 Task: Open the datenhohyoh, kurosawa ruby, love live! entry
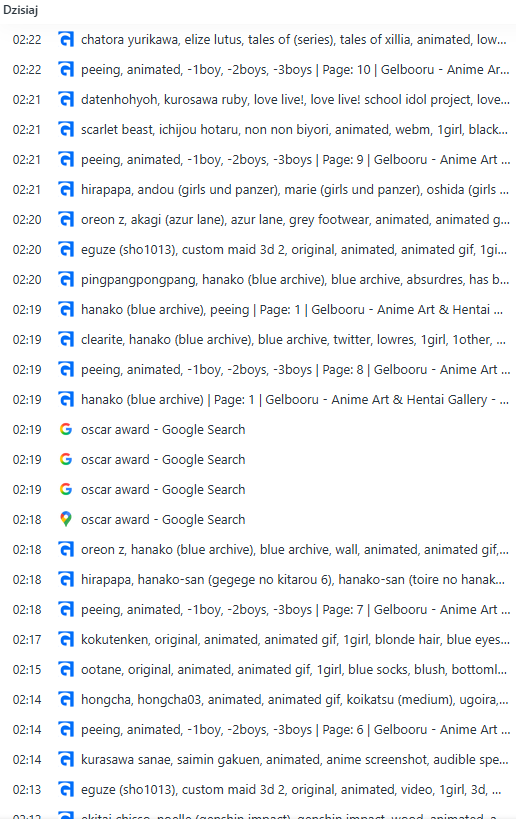tap(295, 99)
